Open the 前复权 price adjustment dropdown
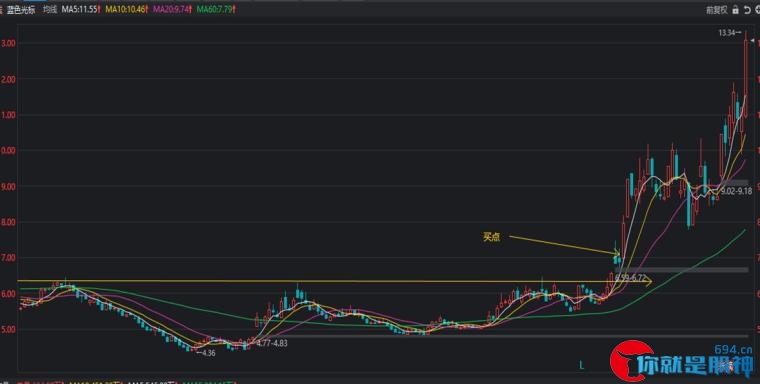 point(717,10)
